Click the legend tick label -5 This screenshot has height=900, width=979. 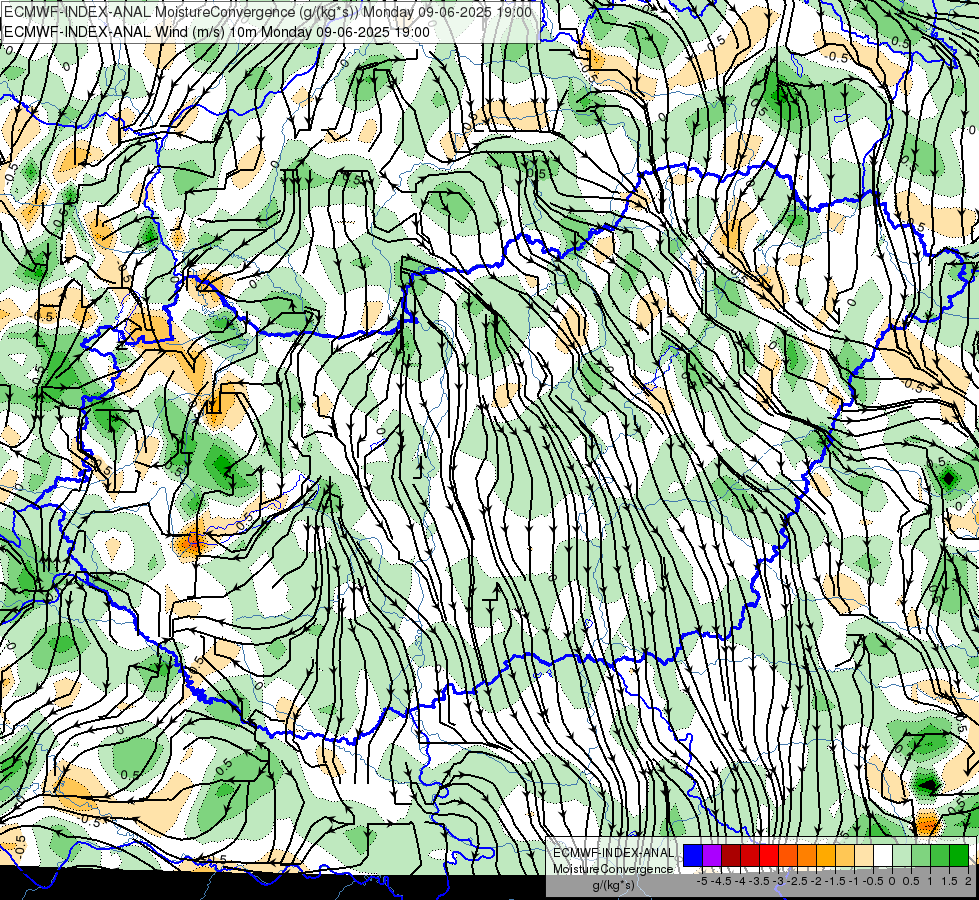[702, 881]
